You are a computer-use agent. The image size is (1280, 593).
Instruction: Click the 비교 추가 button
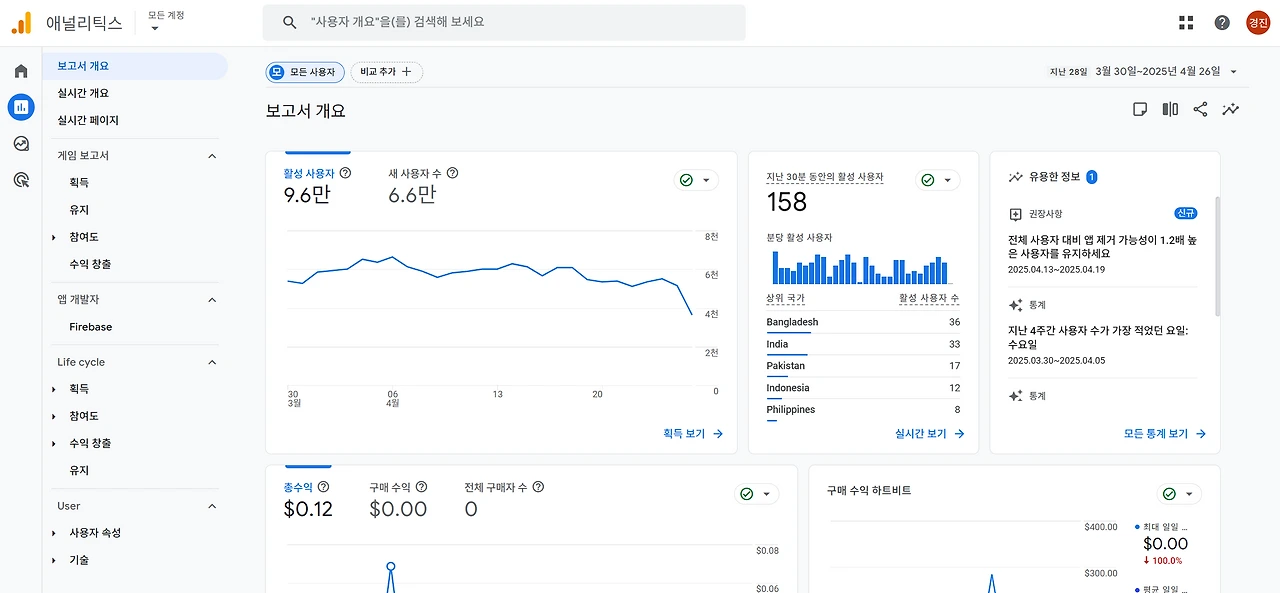pyautogui.click(x=386, y=72)
